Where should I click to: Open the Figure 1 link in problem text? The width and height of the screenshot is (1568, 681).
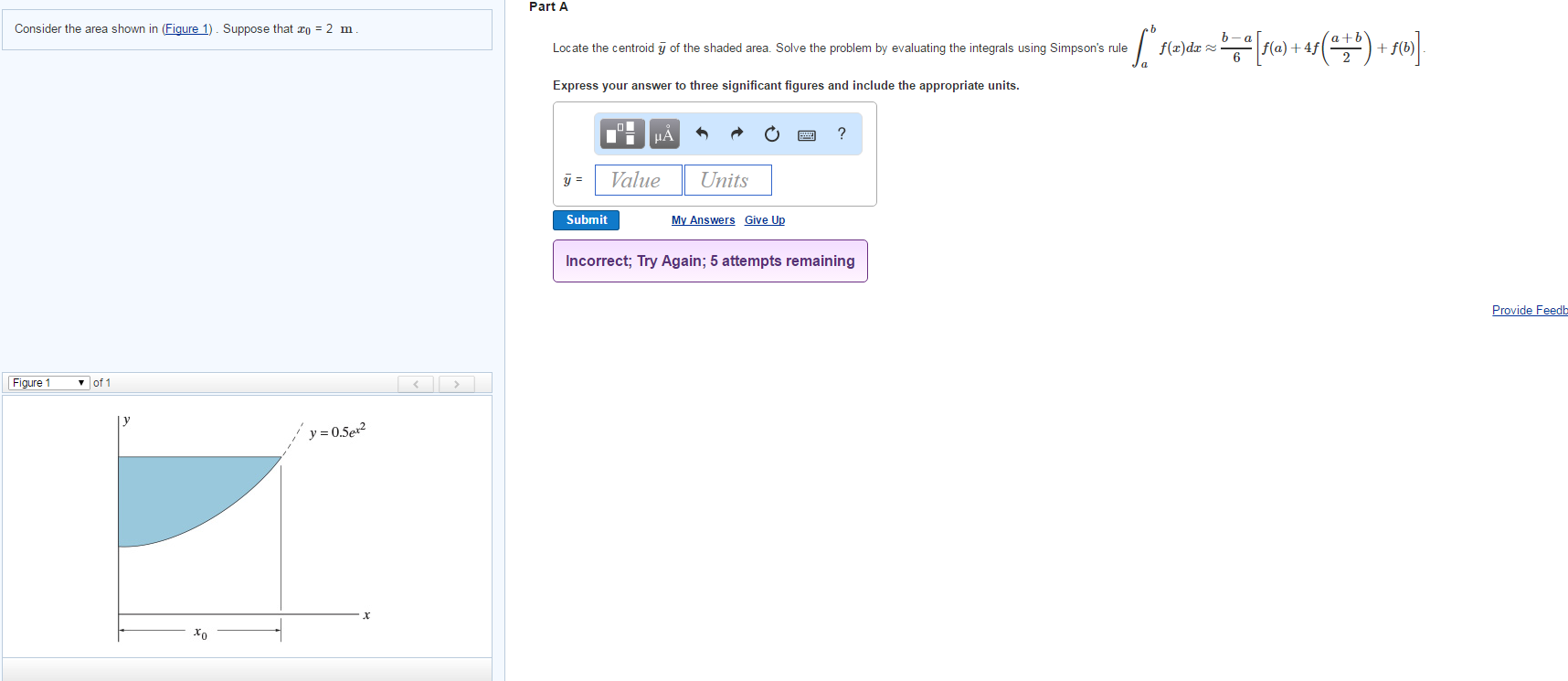[x=187, y=29]
